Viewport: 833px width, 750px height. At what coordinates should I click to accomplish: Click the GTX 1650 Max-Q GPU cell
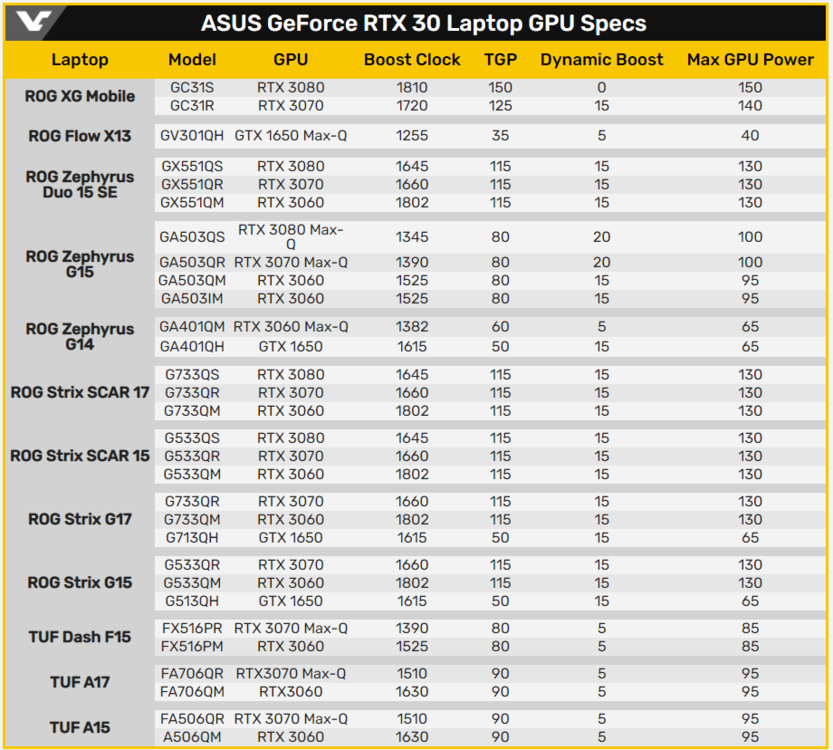click(291, 136)
